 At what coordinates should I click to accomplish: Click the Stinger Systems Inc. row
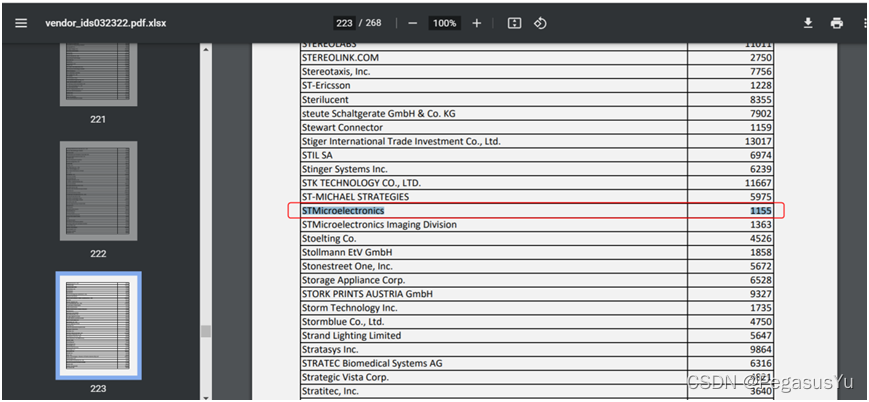536,169
